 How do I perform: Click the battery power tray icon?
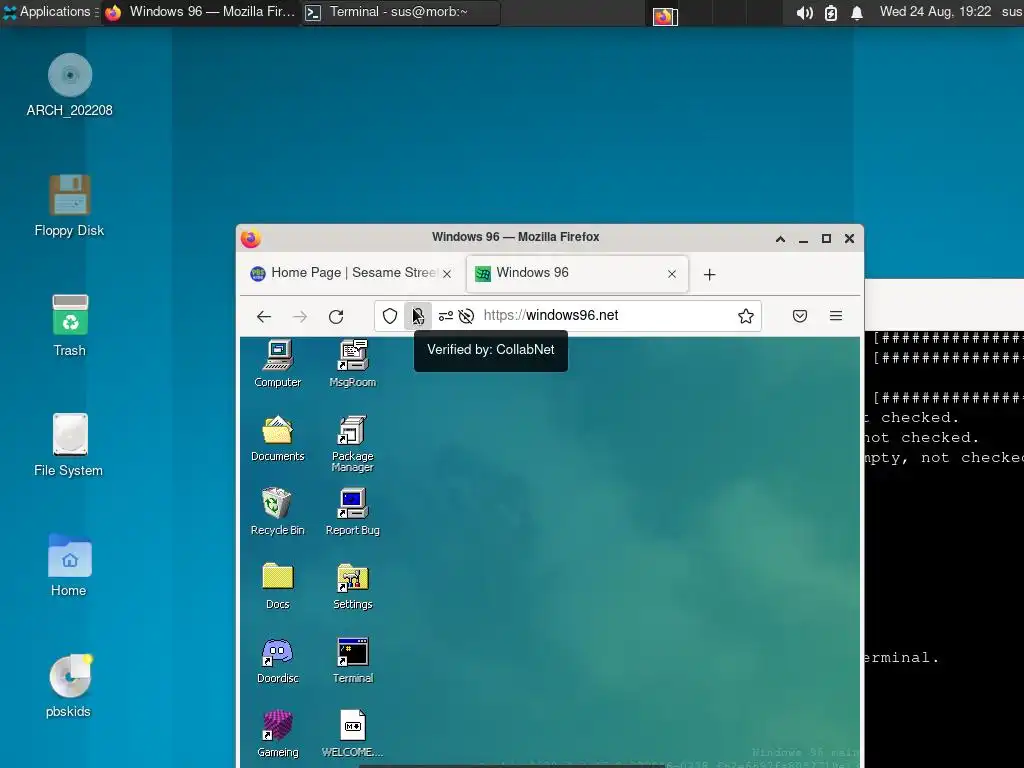click(831, 12)
